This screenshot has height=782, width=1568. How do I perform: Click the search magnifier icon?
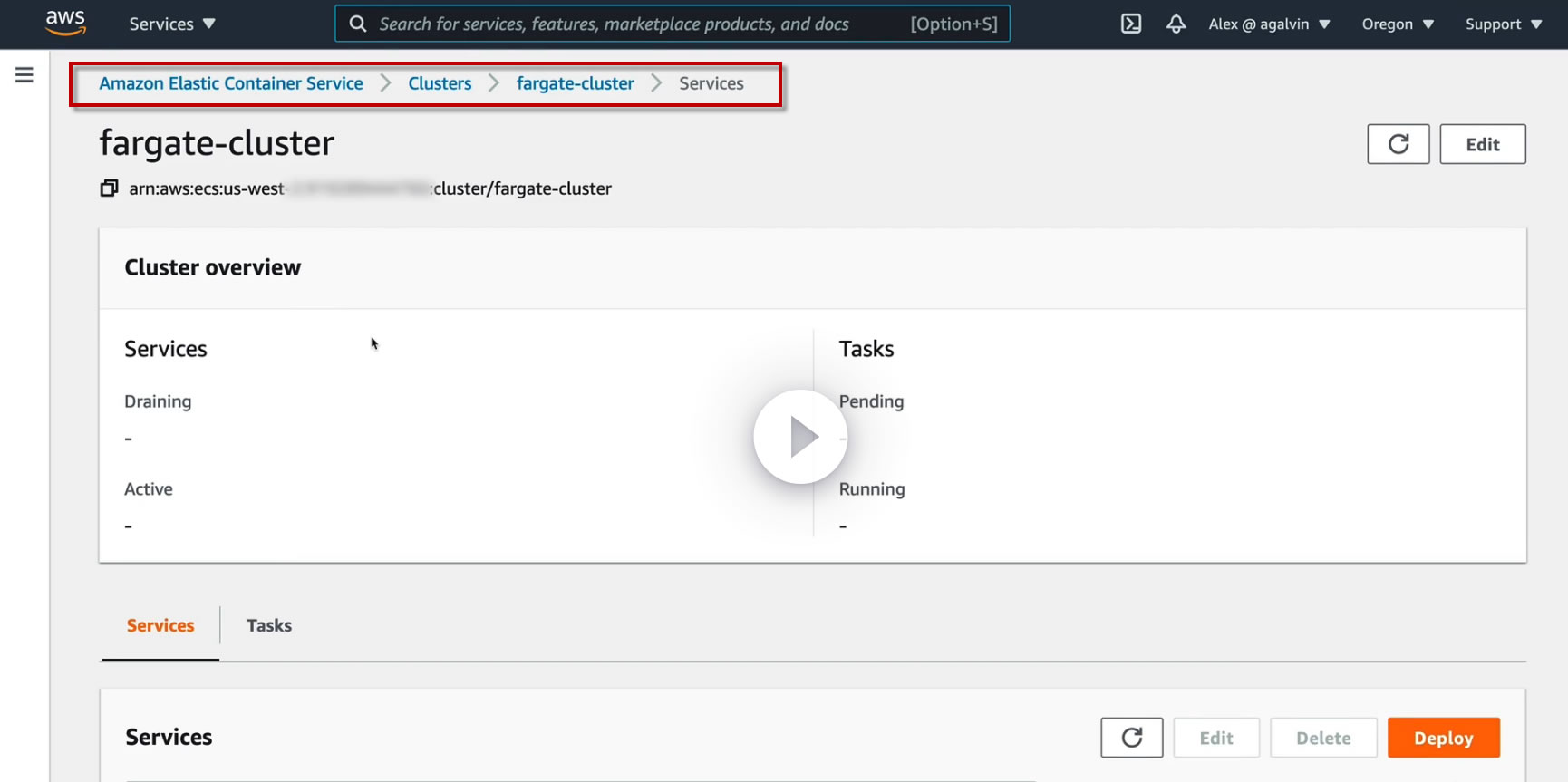click(x=358, y=24)
